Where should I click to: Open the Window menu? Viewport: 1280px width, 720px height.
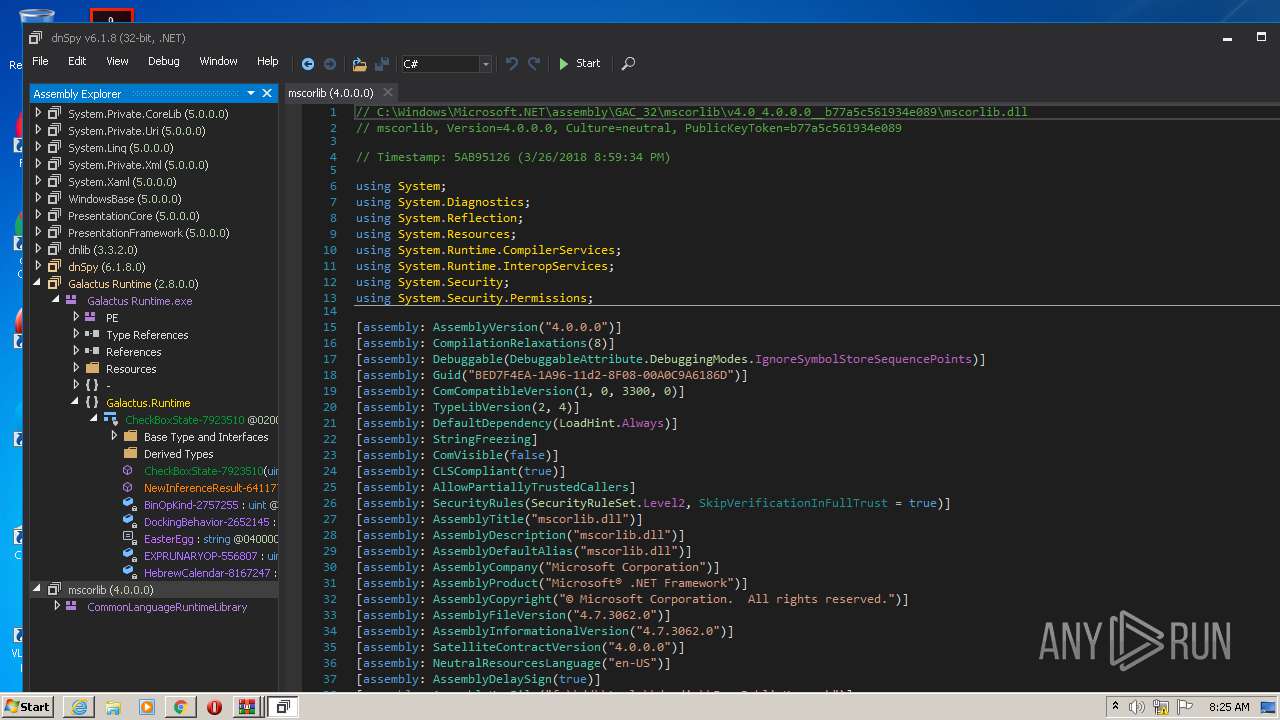[218, 61]
